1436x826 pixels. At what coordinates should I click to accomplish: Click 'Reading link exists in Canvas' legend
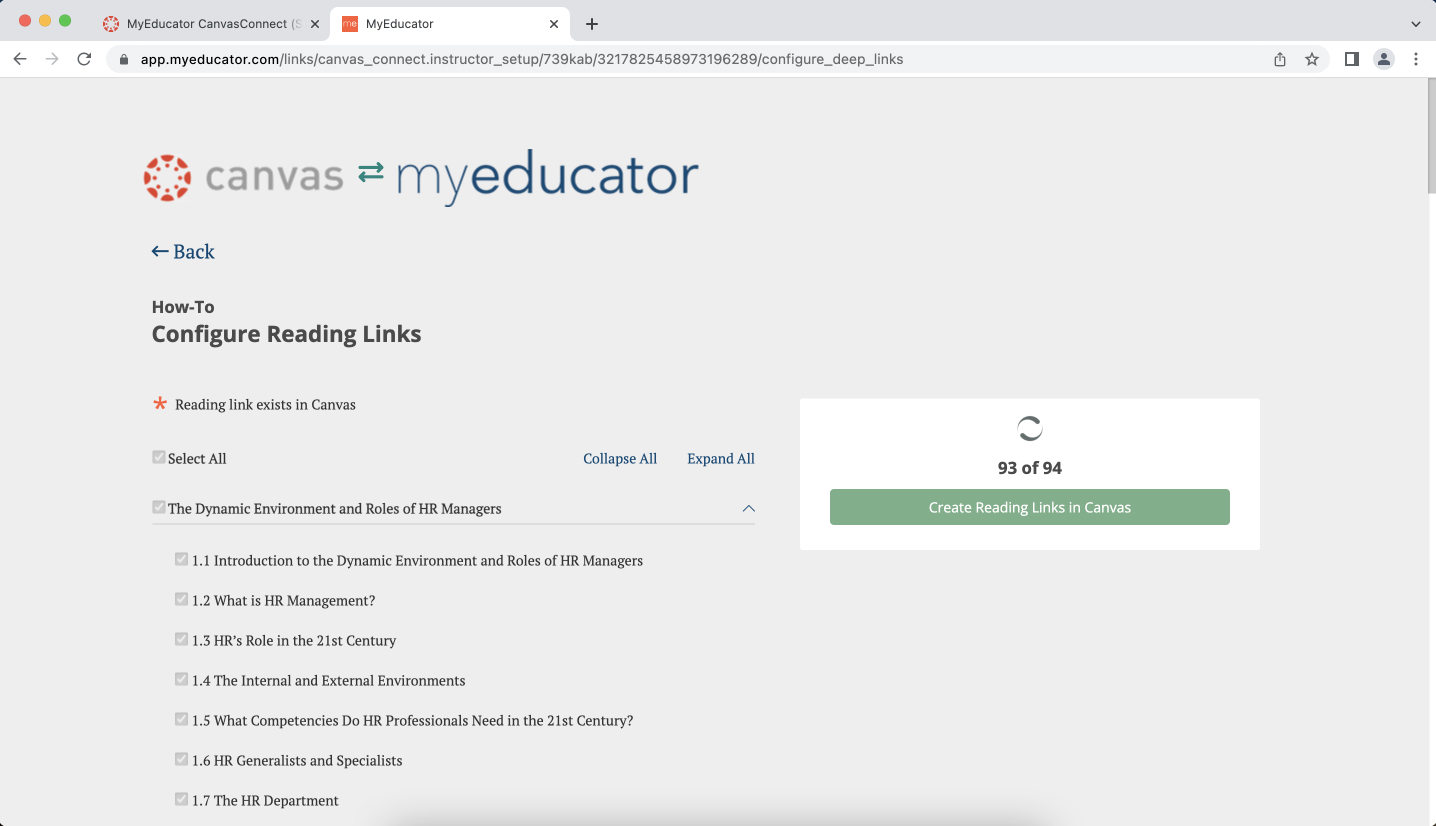point(265,405)
